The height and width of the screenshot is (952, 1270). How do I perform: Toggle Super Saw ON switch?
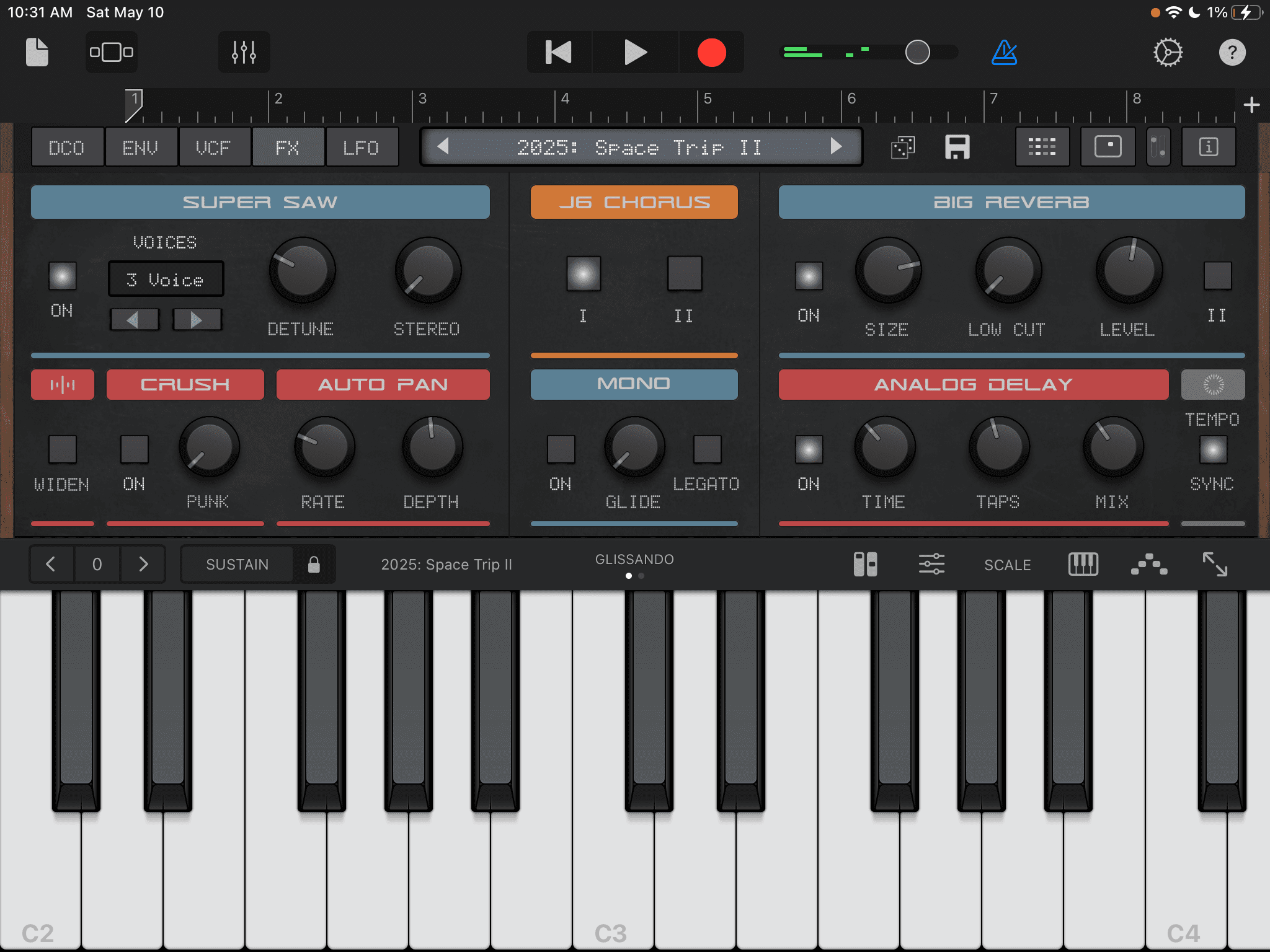click(63, 276)
